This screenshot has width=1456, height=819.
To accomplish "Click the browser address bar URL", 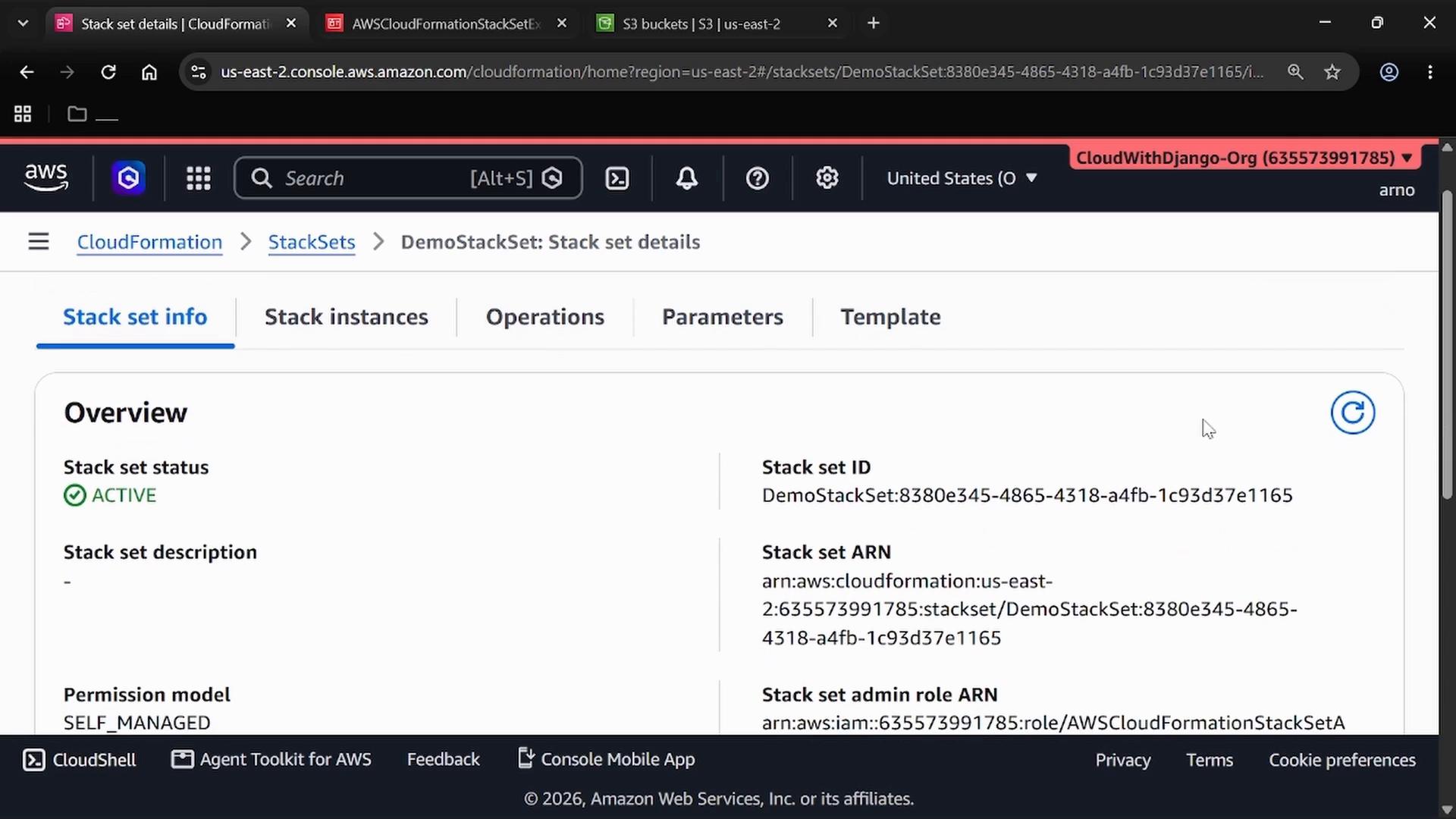I will (x=742, y=72).
